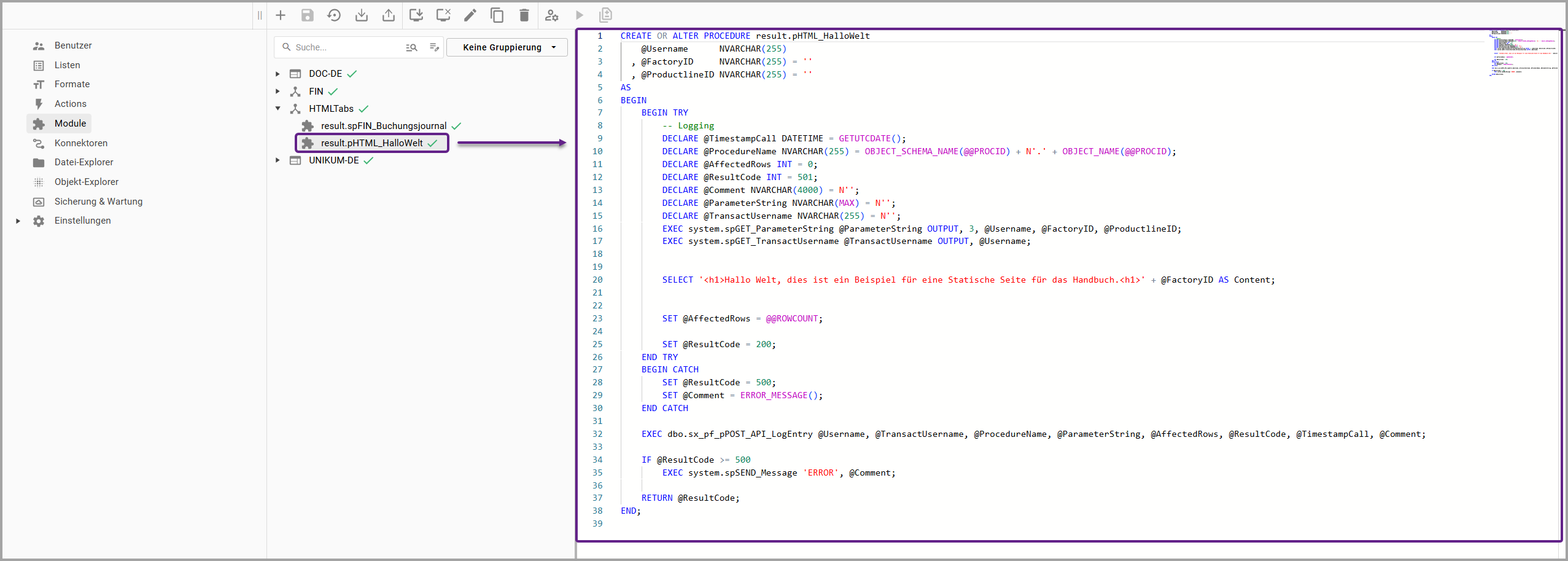
Task: Click the restore history icon
Action: click(334, 15)
